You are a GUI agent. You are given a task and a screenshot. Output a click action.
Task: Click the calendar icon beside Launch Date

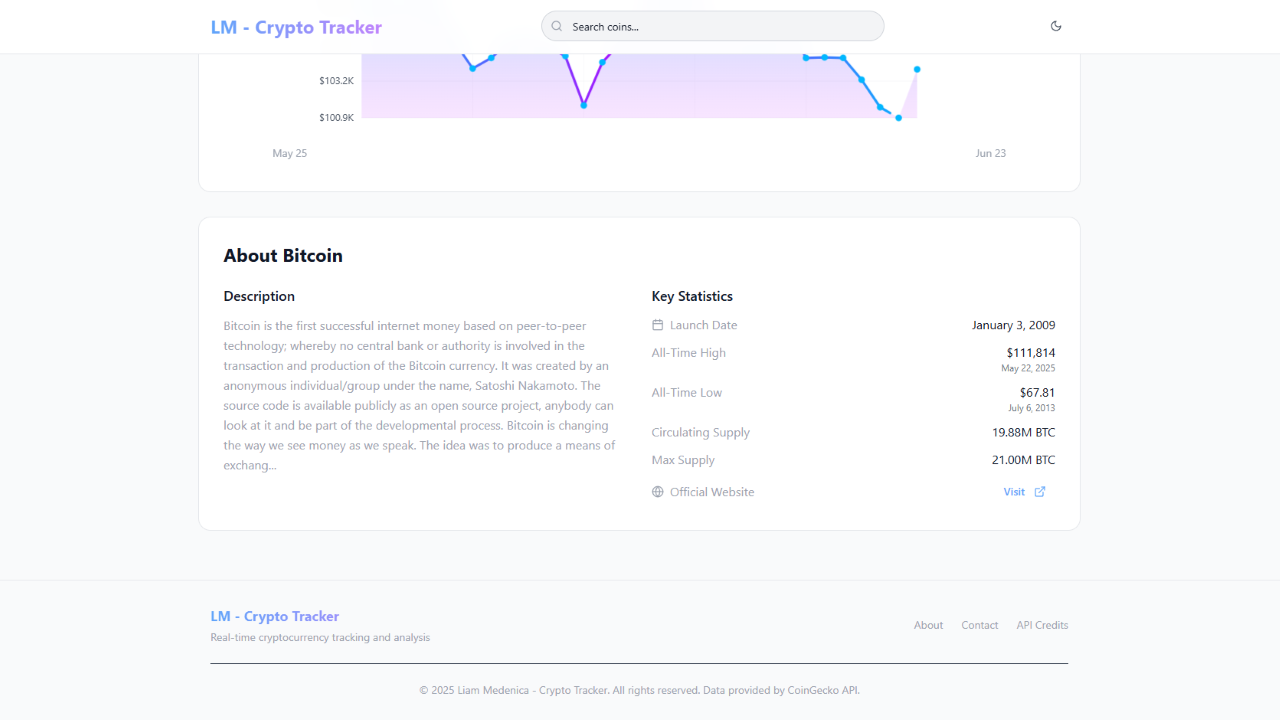click(658, 325)
